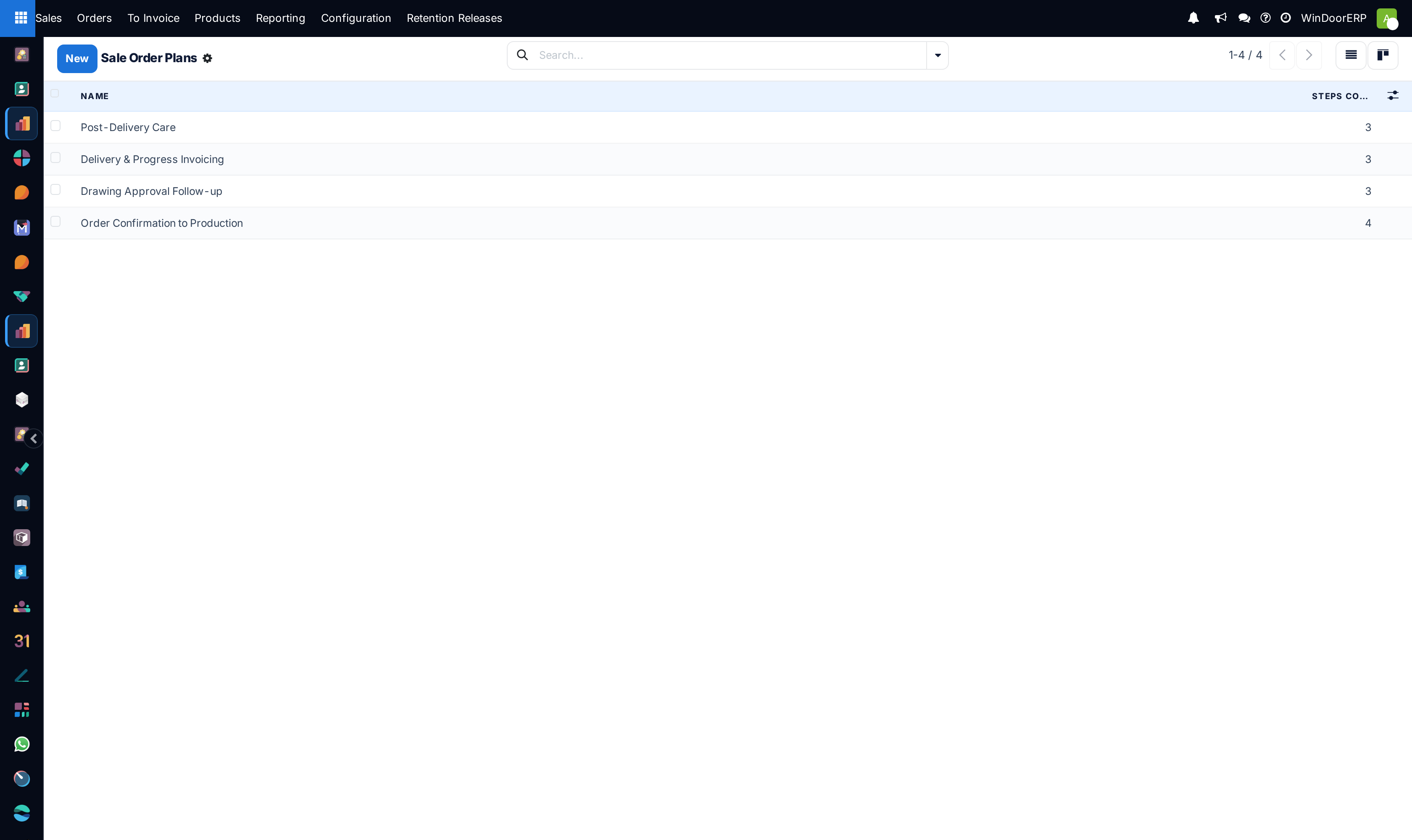Sort by the NAME column header

pos(95,96)
